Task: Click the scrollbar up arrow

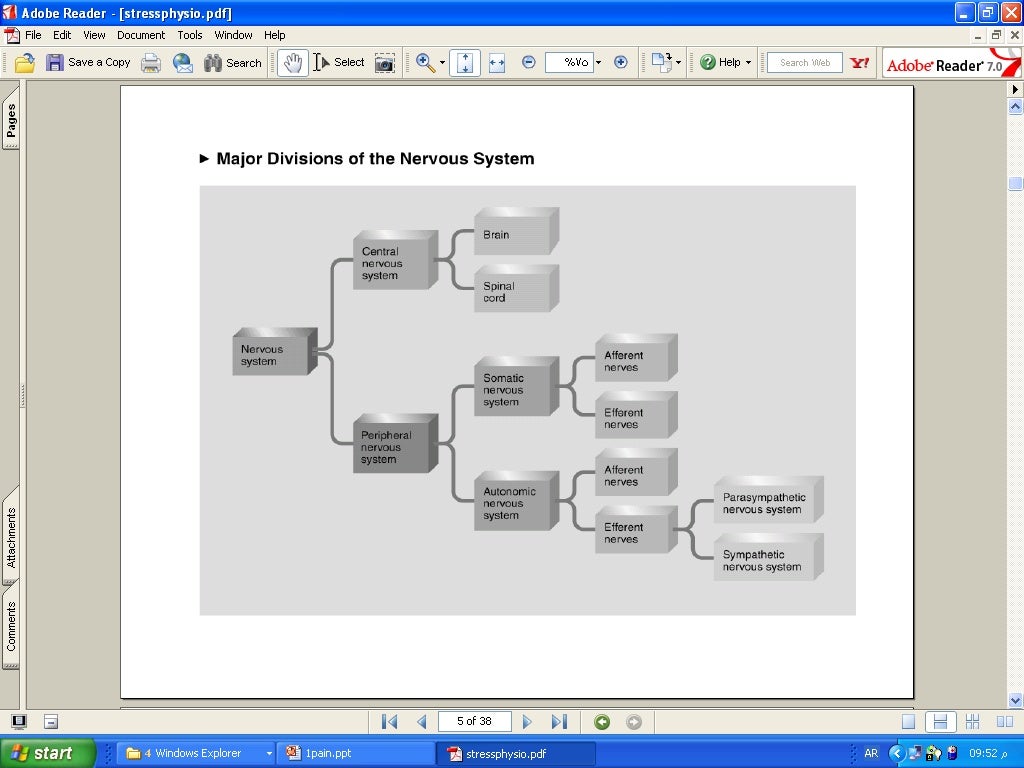Action: point(1016,106)
